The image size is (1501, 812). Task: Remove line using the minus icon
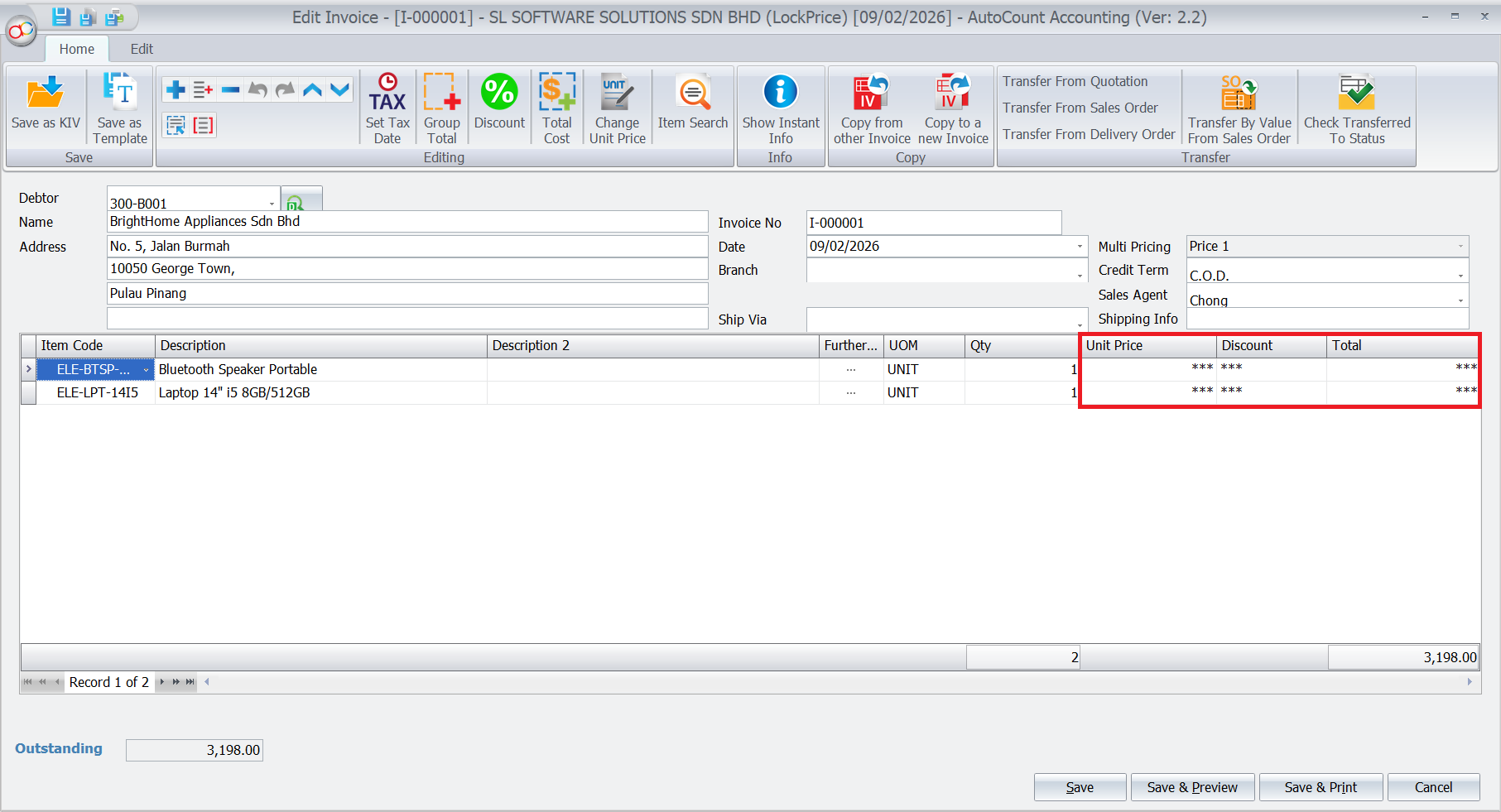pos(230,89)
